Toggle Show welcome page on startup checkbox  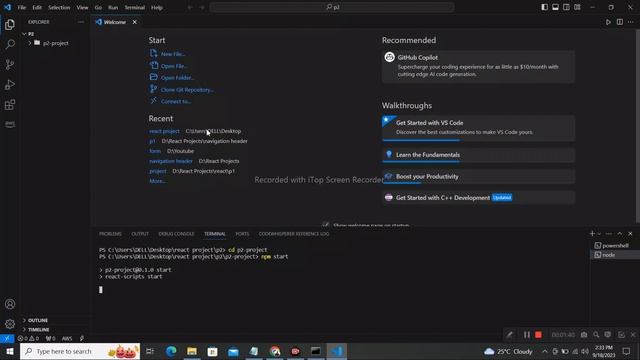(x=325, y=224)
